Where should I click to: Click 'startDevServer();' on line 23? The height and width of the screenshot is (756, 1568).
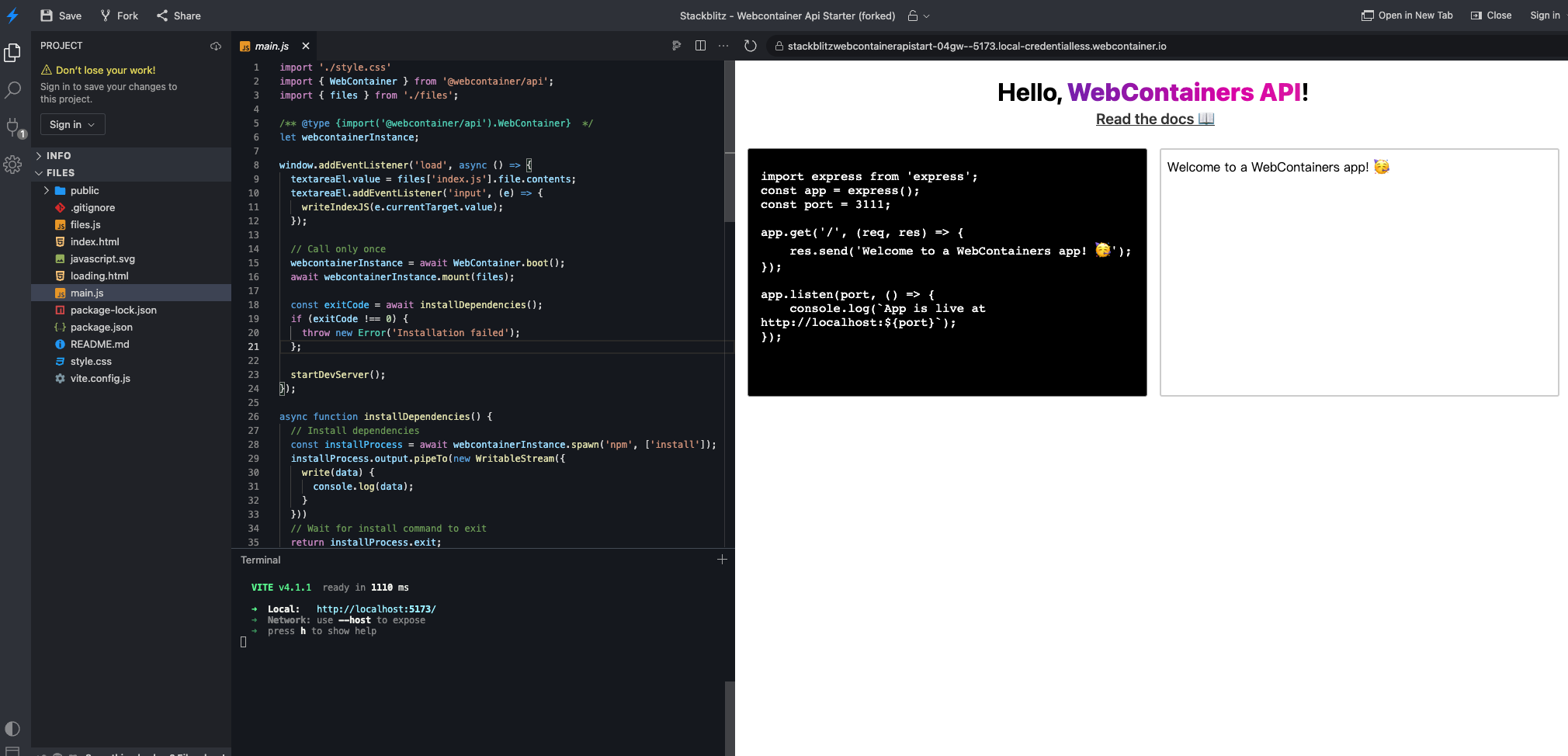coord(338,375)
